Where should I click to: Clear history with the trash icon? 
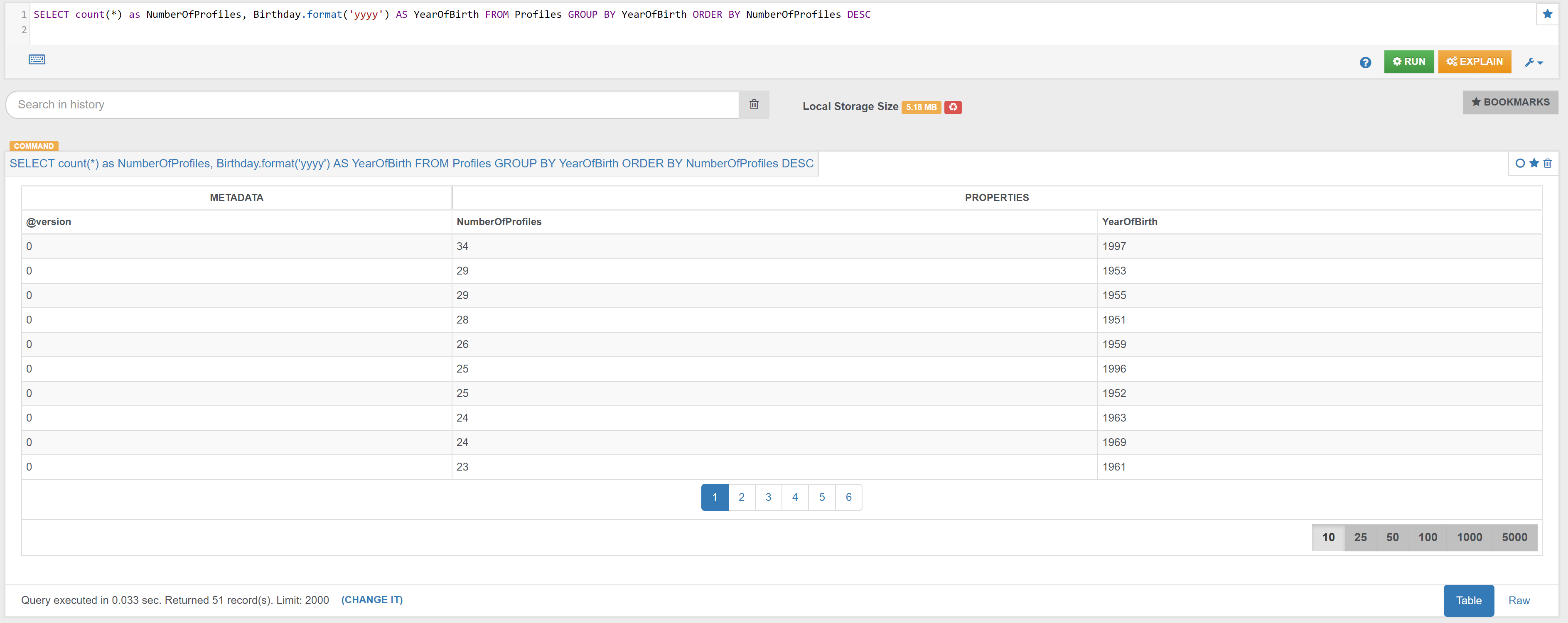(754, 105)
